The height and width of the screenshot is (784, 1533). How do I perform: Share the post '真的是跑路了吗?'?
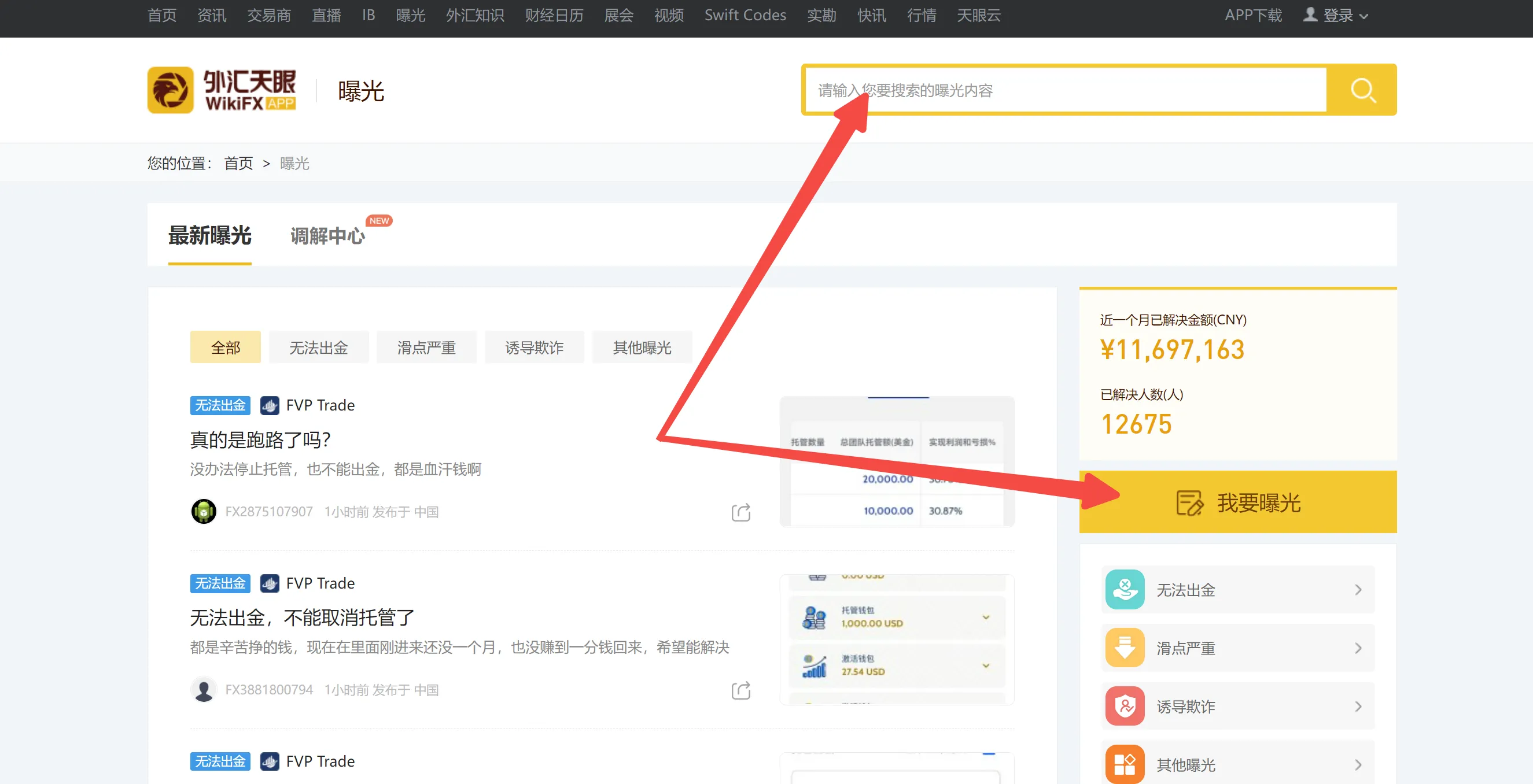pos(741,512)
